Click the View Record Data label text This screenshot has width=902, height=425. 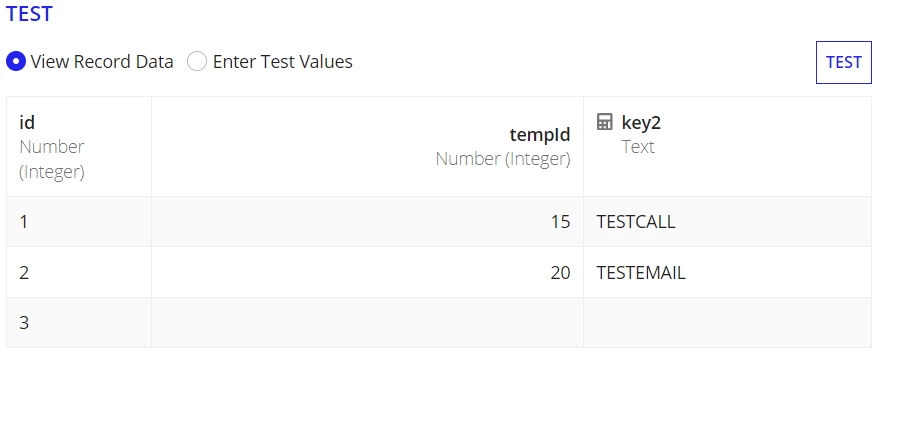click(x=102, y=62)
